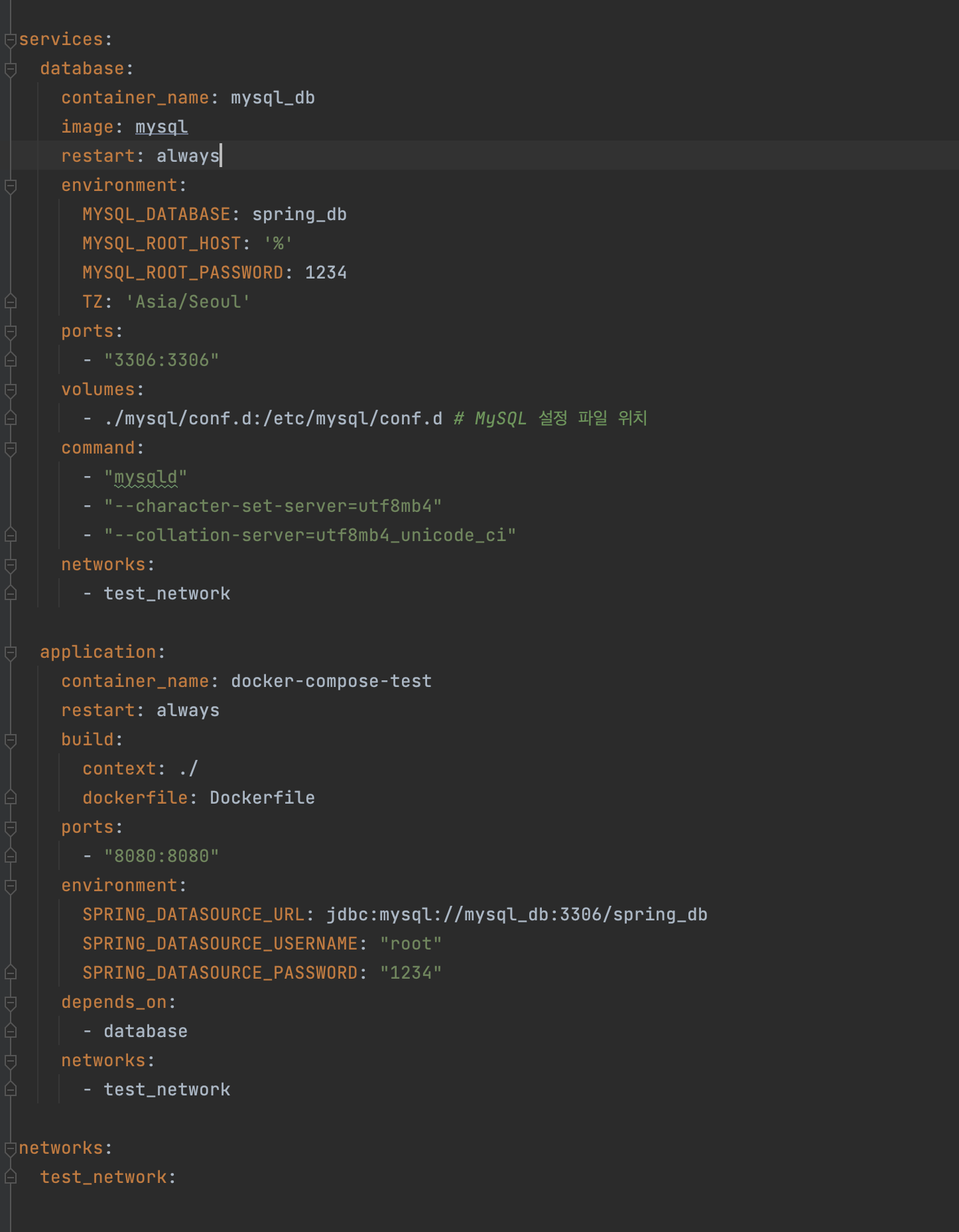
Task: Click fold-end marker beside dockerfile line
Action: point(10,798)
